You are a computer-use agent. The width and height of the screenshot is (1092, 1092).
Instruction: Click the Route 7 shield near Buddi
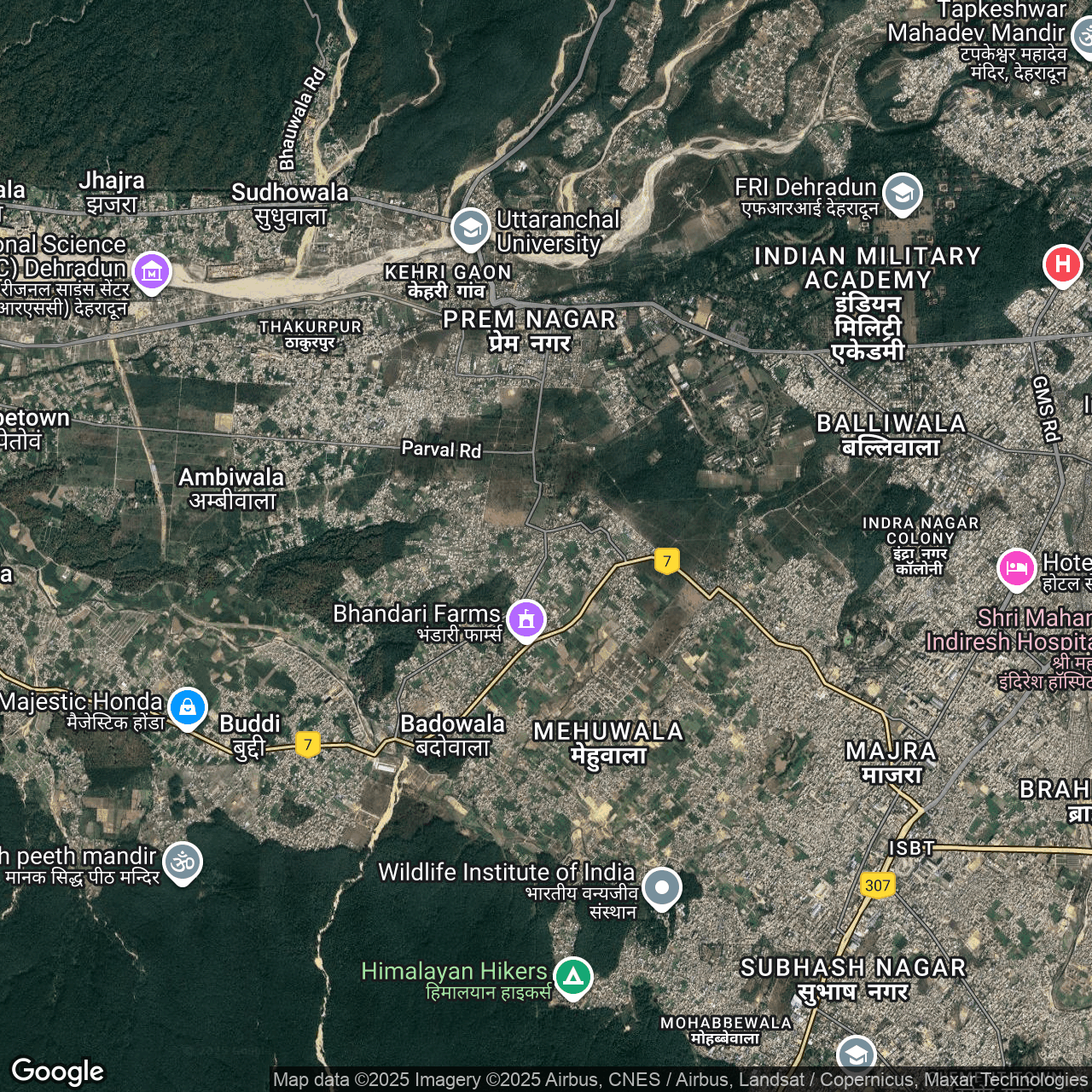point(308,744)
